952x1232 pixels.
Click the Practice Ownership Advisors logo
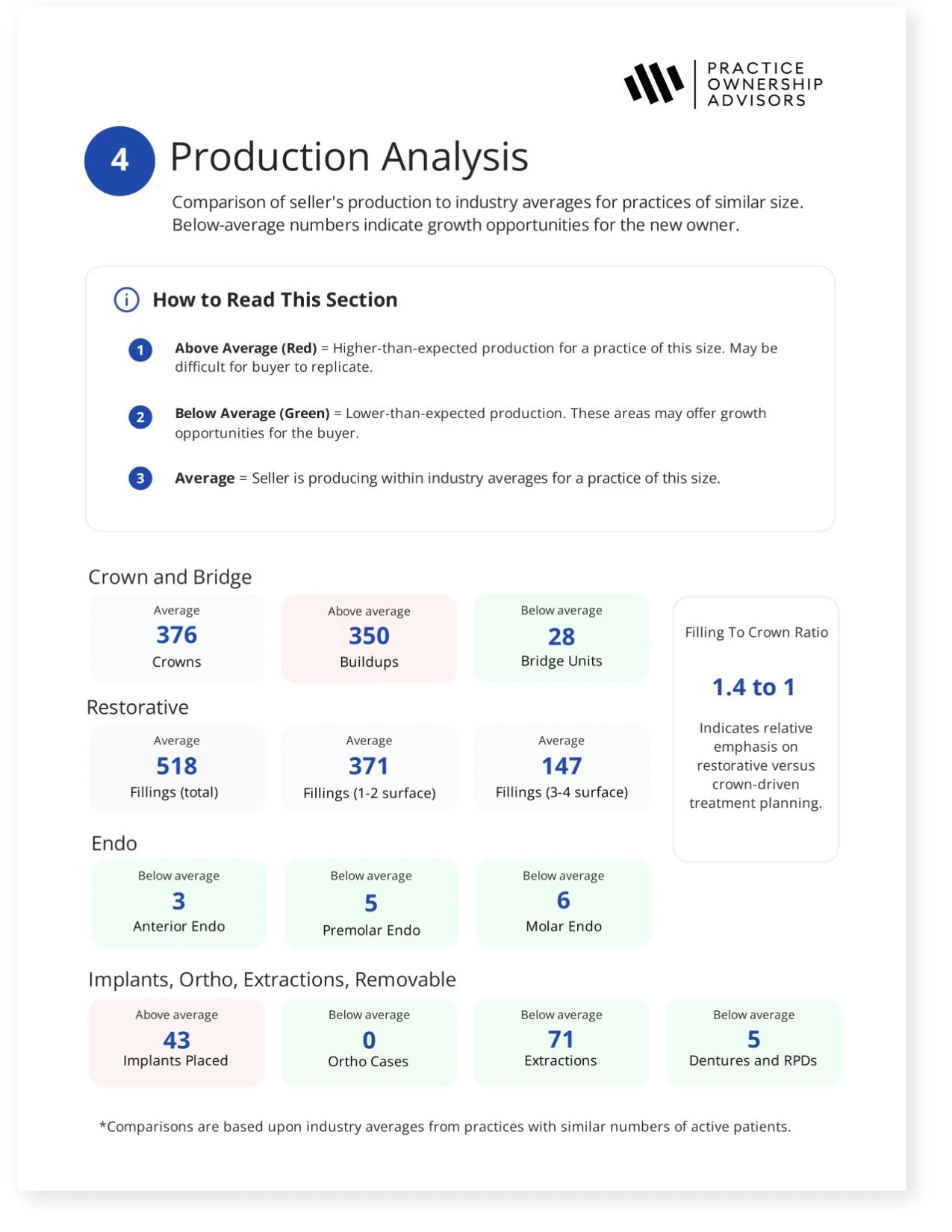point(723,84)
